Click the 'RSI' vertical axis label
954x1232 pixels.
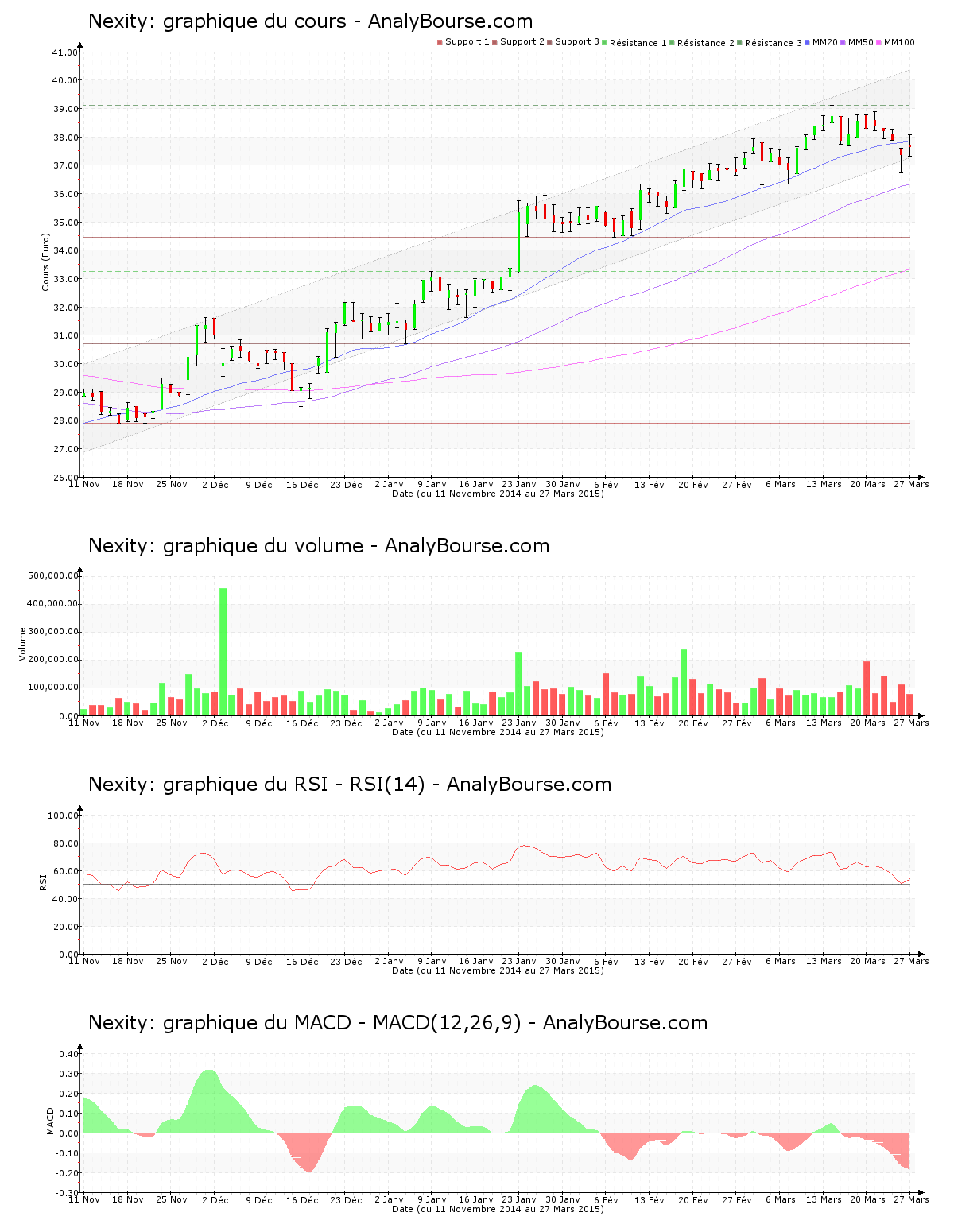(43, 881)
